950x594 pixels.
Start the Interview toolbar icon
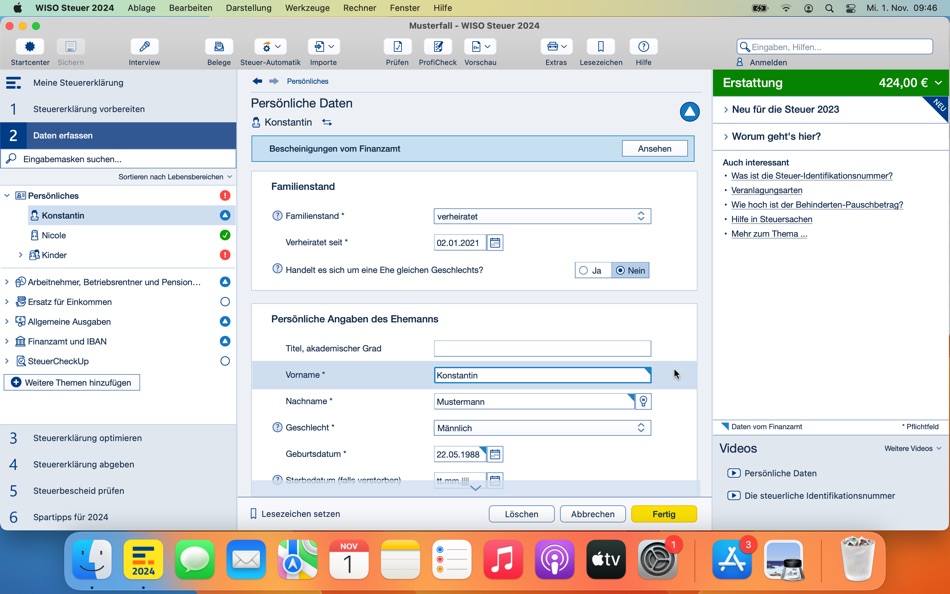(x=144, y=47)
